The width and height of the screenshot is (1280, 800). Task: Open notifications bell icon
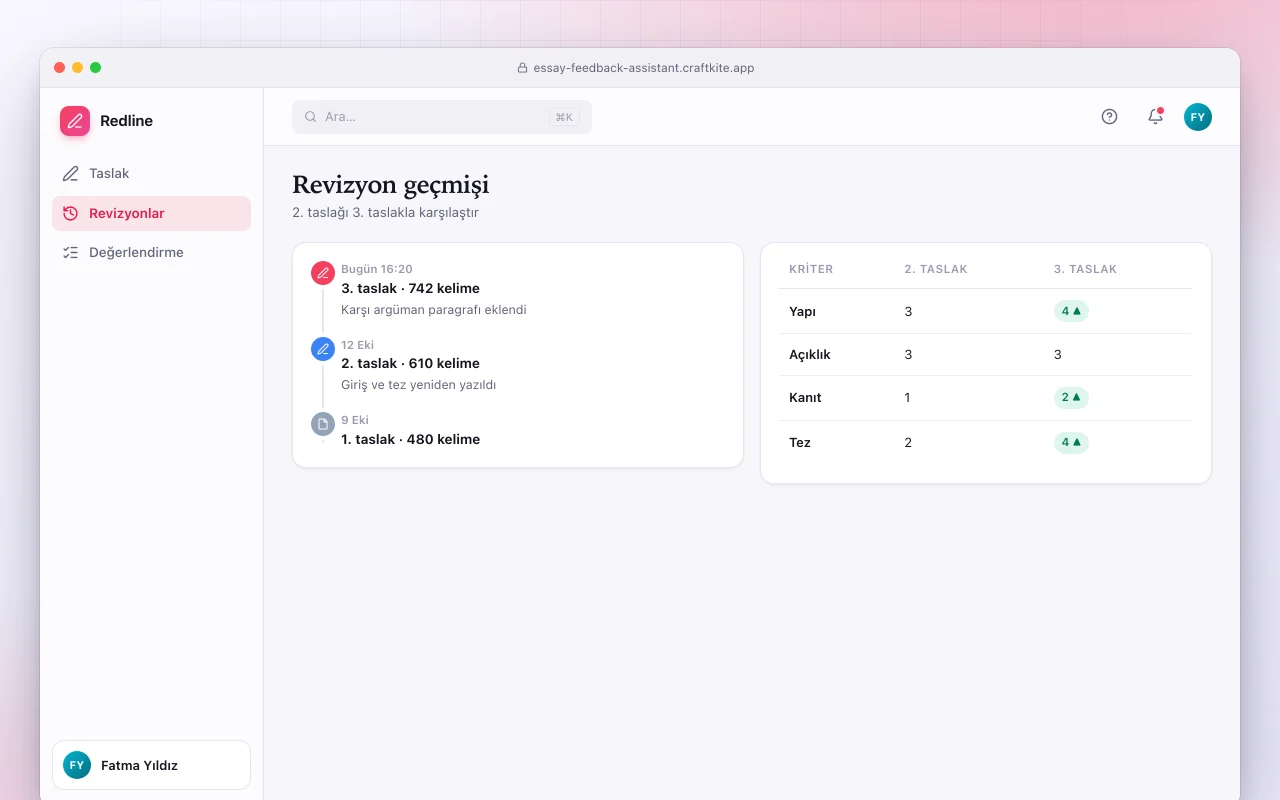pos(1155,117)
